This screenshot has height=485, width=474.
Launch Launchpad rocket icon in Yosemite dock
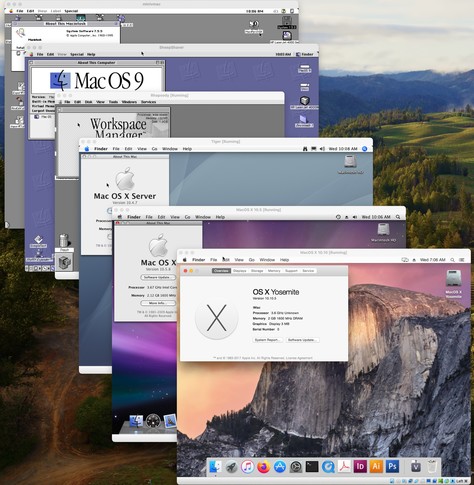click(231, 467)
